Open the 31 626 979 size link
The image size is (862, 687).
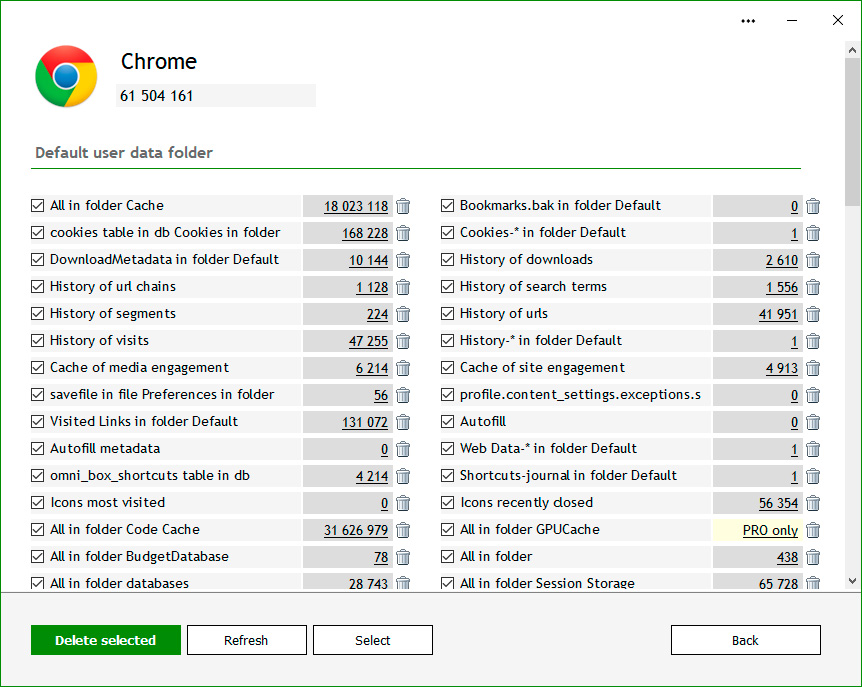click(x=355, y=530)
